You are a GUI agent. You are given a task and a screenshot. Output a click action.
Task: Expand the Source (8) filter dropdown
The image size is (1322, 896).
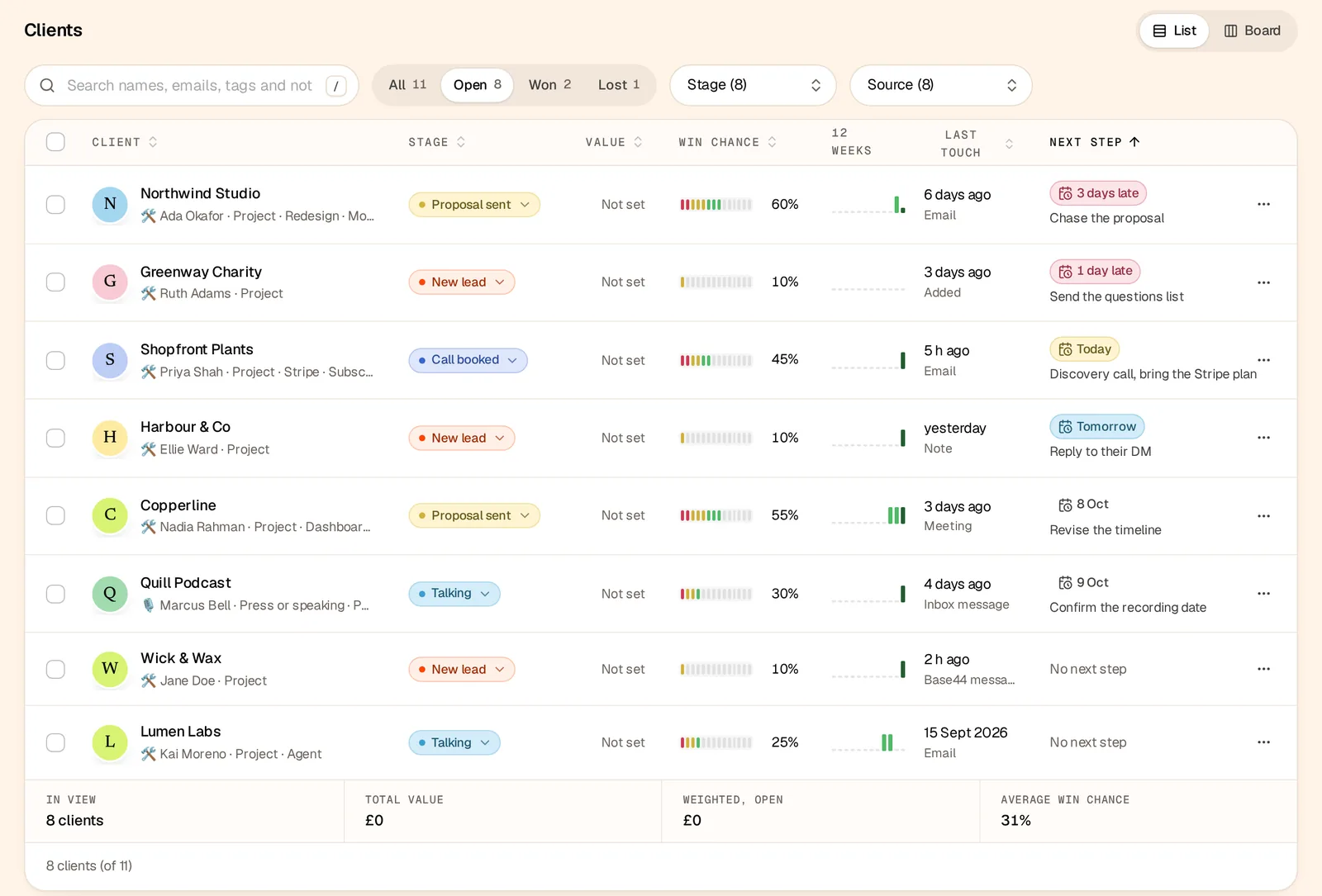click(x=941, y=85)
